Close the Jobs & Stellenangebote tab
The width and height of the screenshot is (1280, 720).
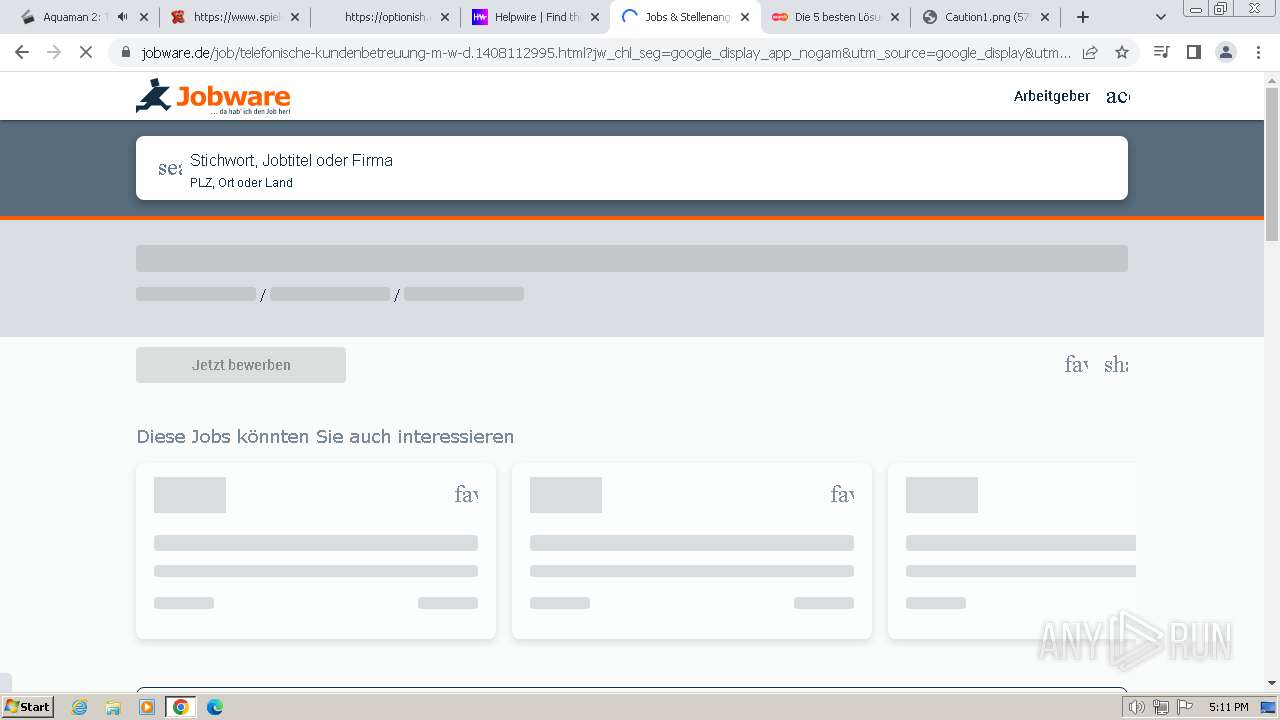745,17
